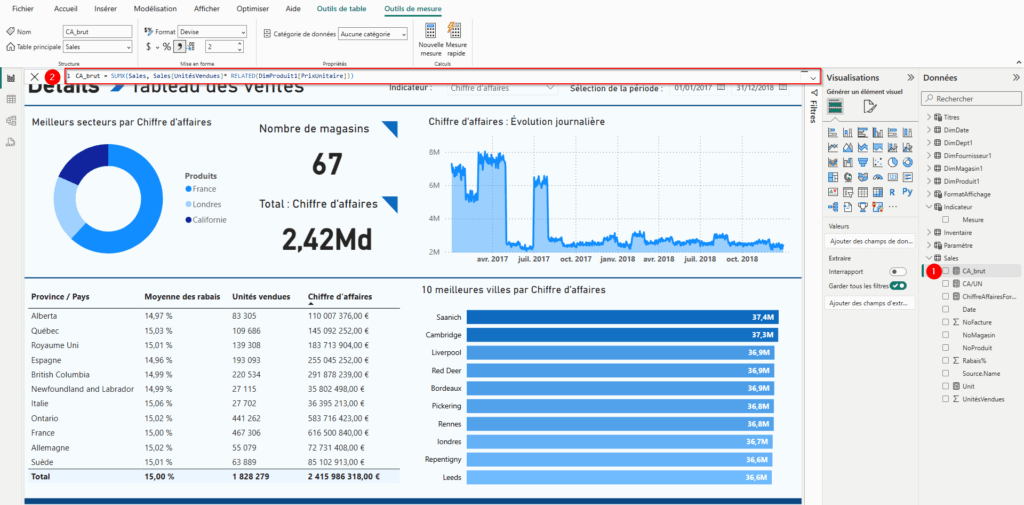The height and width of the screenshot is (505, 1024).
Task: Toggle the Interrapport switch
Action: [x=897, y=271]
